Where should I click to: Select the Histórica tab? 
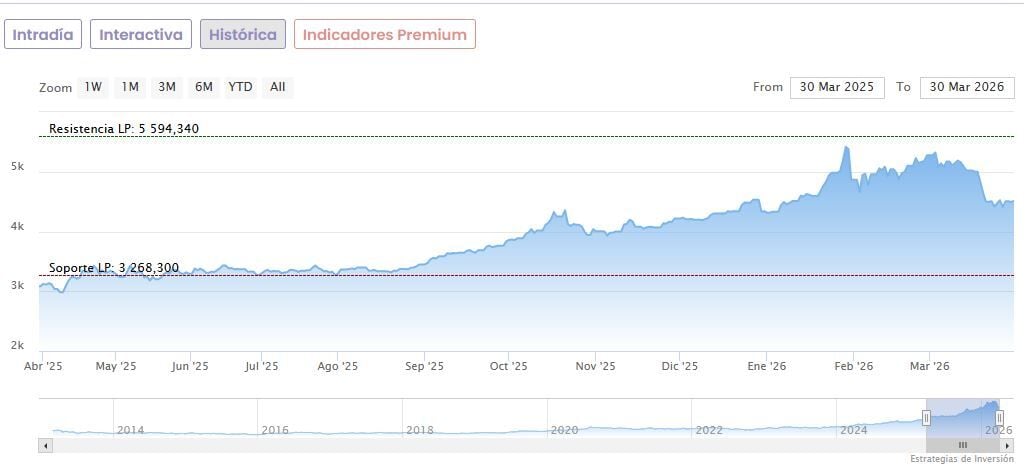click(x=243, y=34)
